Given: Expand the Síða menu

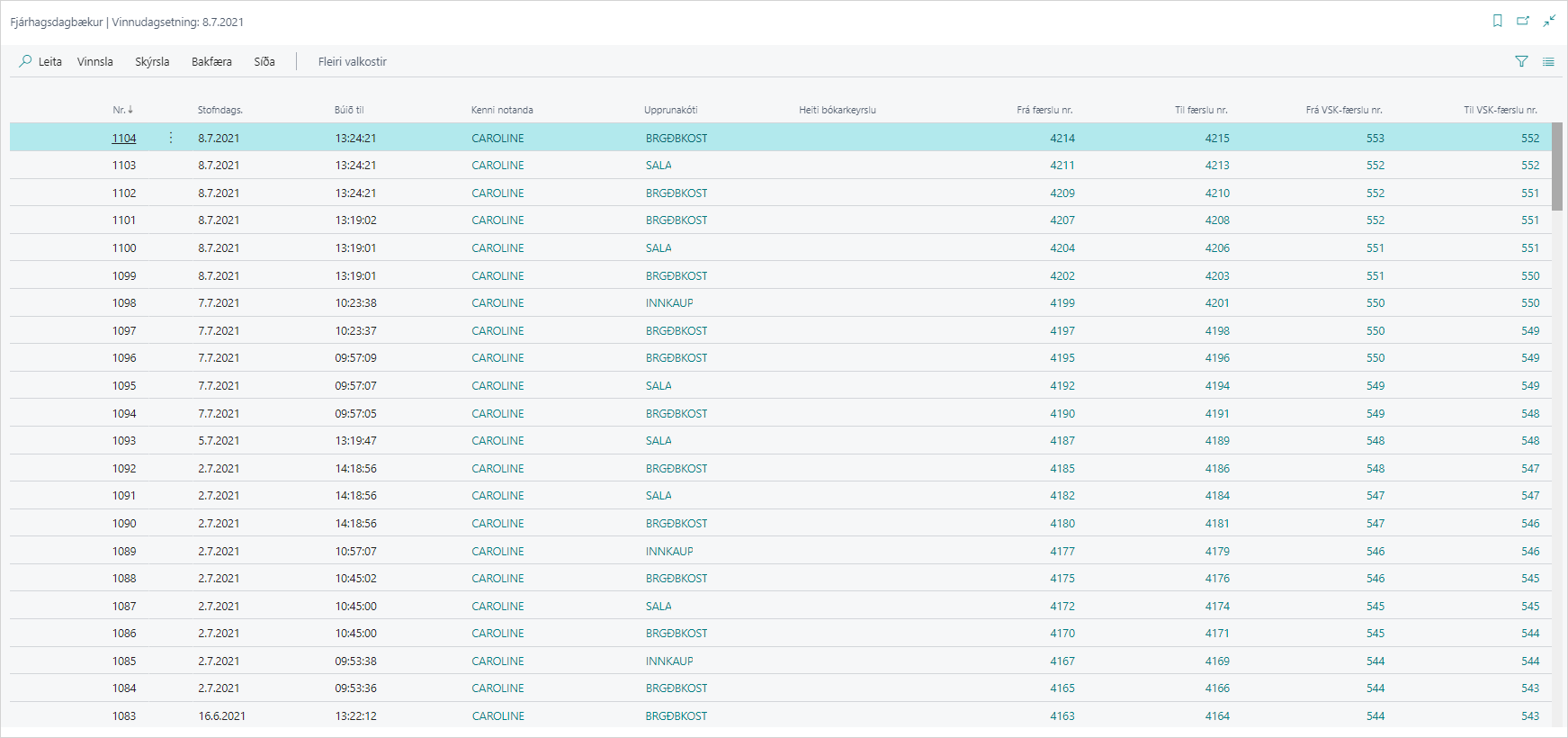Looking at the screenshot, I should pos(264,61).
